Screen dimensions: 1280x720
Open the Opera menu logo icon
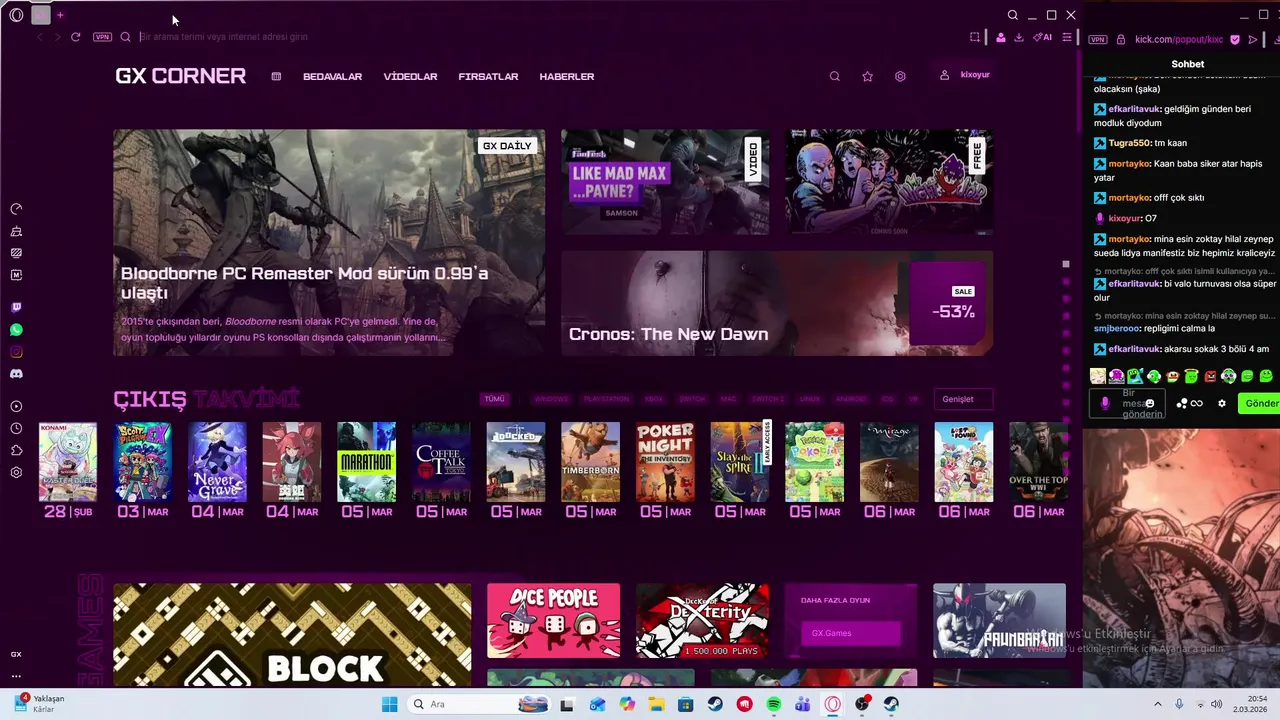point(16,15)
